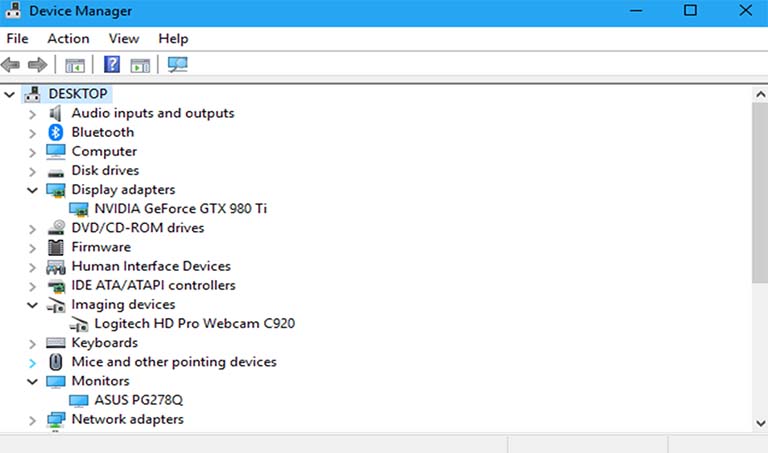The image size is (768, 453).
Task: Select the Network adapters label
Action: click(x=127, y=419)
